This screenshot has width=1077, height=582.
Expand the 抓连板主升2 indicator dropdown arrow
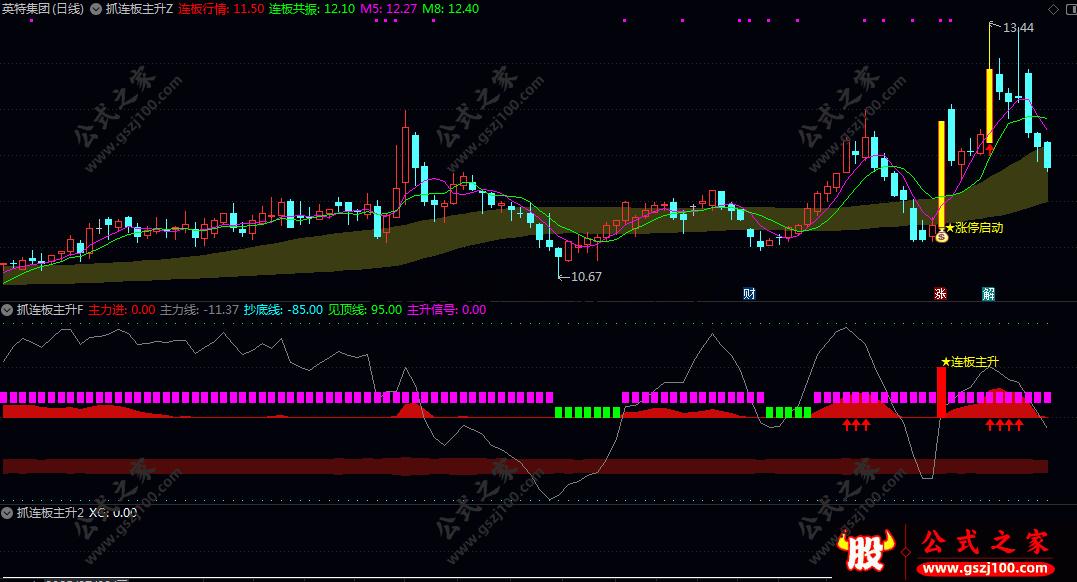[8, 513]
